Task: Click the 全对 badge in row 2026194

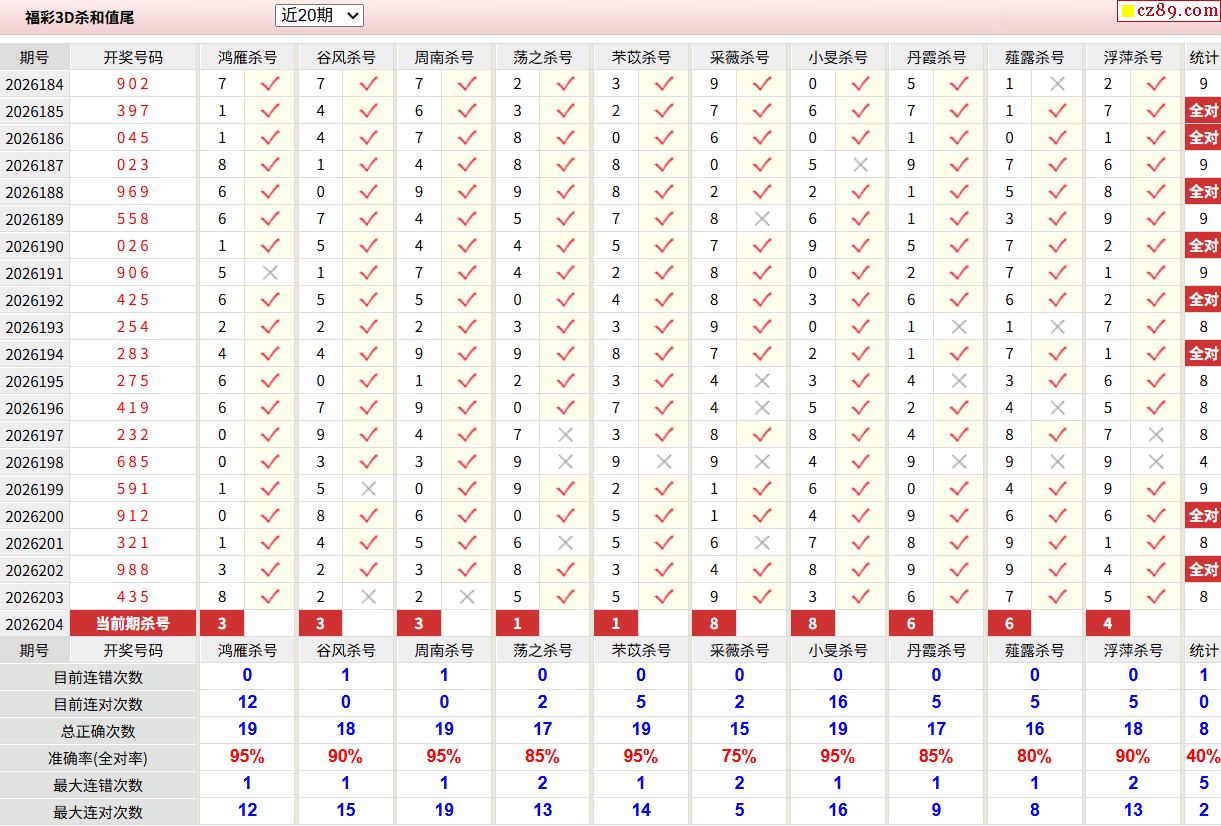Action: coord(1203,354)
